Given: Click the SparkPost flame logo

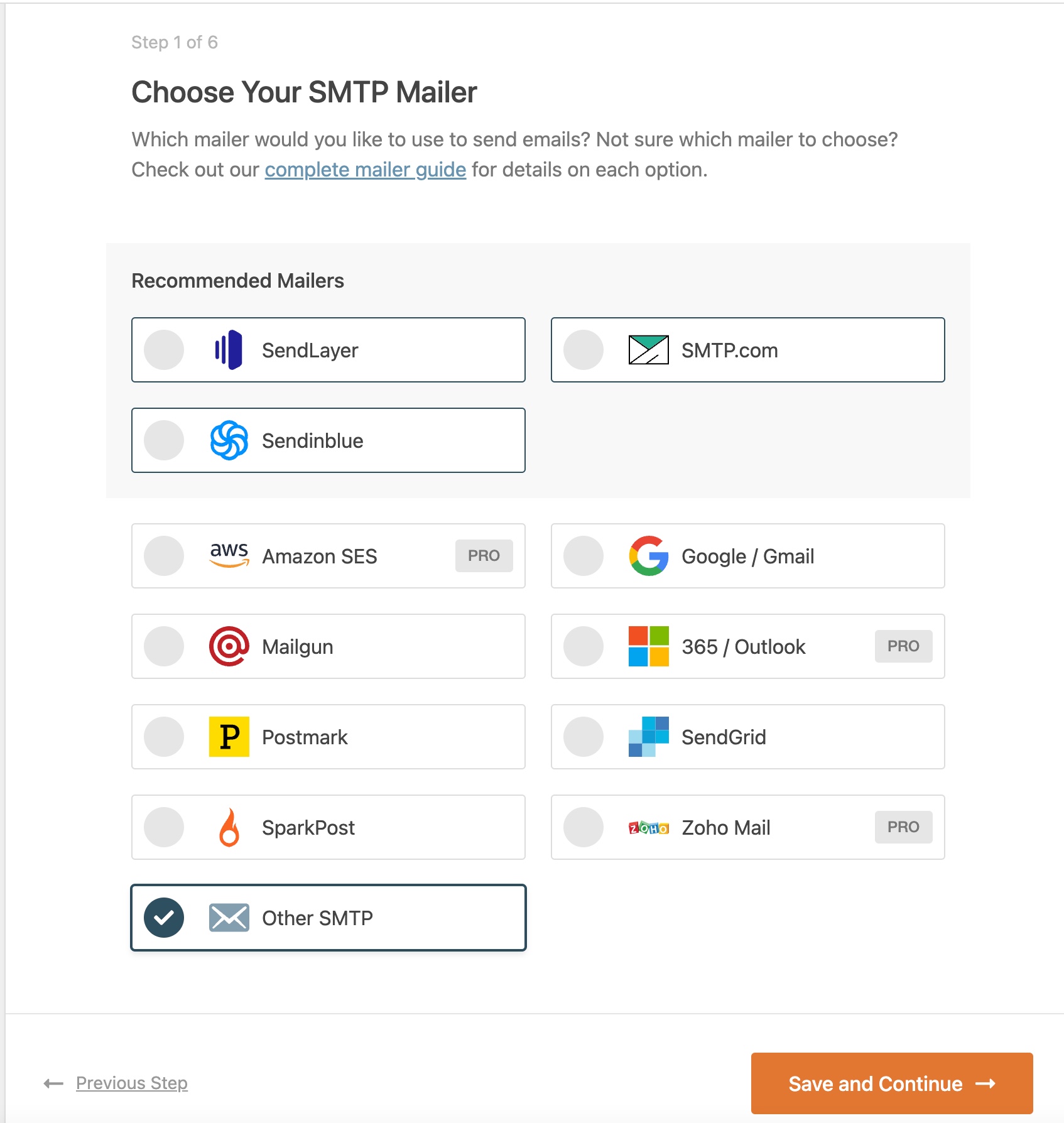Looking at the screenshot, I should pyautogui.click(x=229, y=827).
